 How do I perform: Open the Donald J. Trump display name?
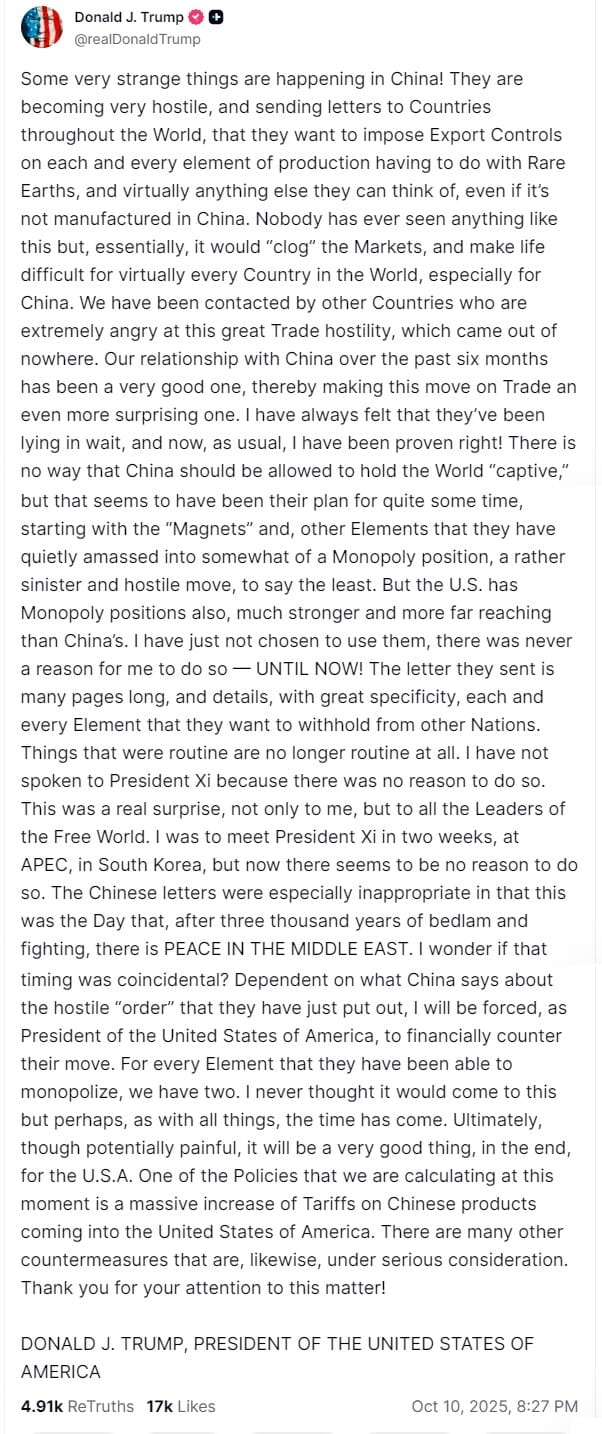point(130,17)
